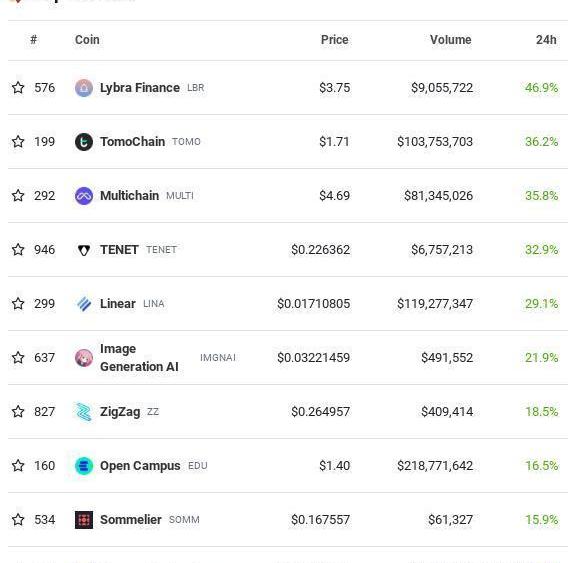Screen dimensions: 571x563
Task: Sort table by 24h column header
Action: (x=546, y=40)
